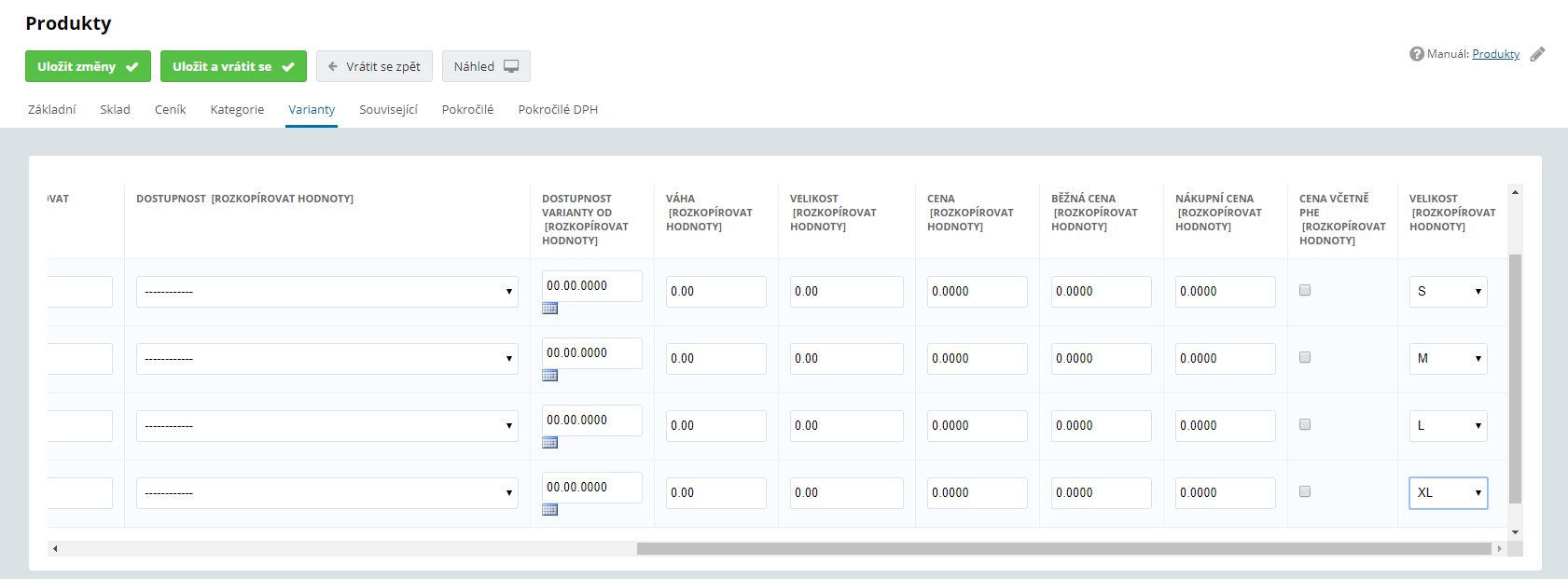
Task: Open Dostupnost dropdown in M row
Action: pyautogui.click(x=327, y=359)
